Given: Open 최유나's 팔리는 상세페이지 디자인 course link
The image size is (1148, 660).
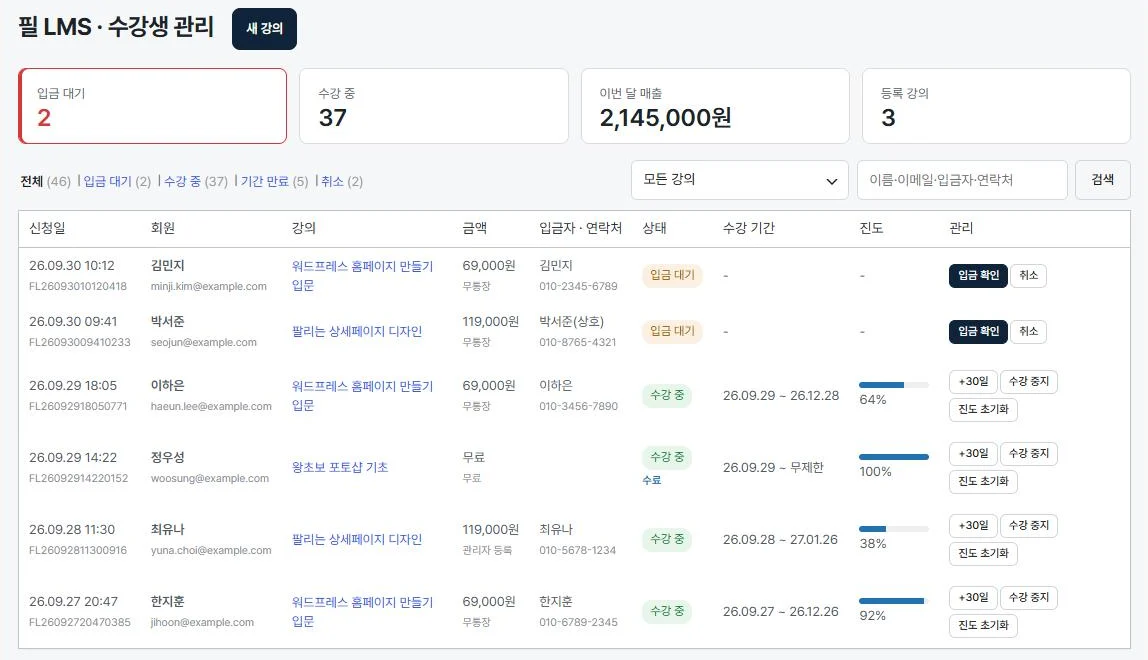Looking at the screenshot, I should tap(357, 539).
